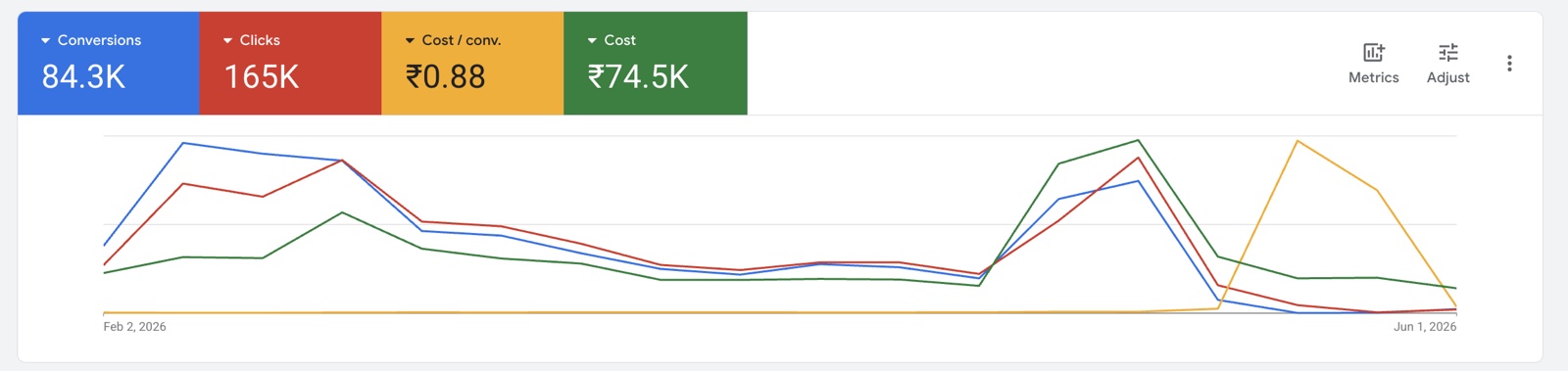1568x371 pixels.
Task: Open the Adjust sliders icon
Action: [1447, 53]
